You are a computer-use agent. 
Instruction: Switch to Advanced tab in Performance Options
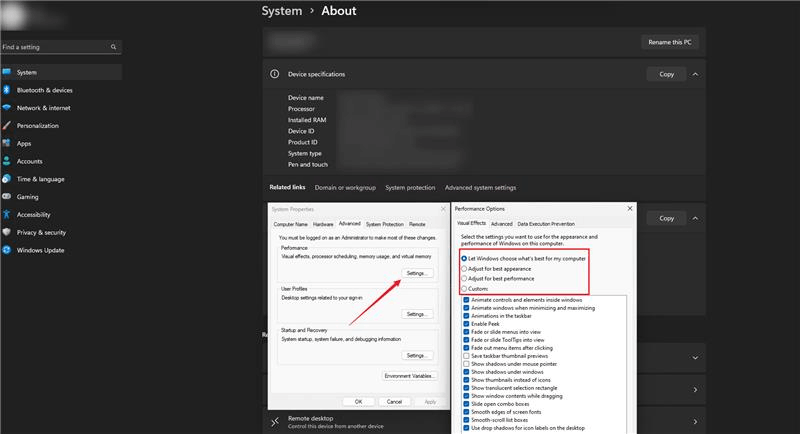tap(502, 224)
